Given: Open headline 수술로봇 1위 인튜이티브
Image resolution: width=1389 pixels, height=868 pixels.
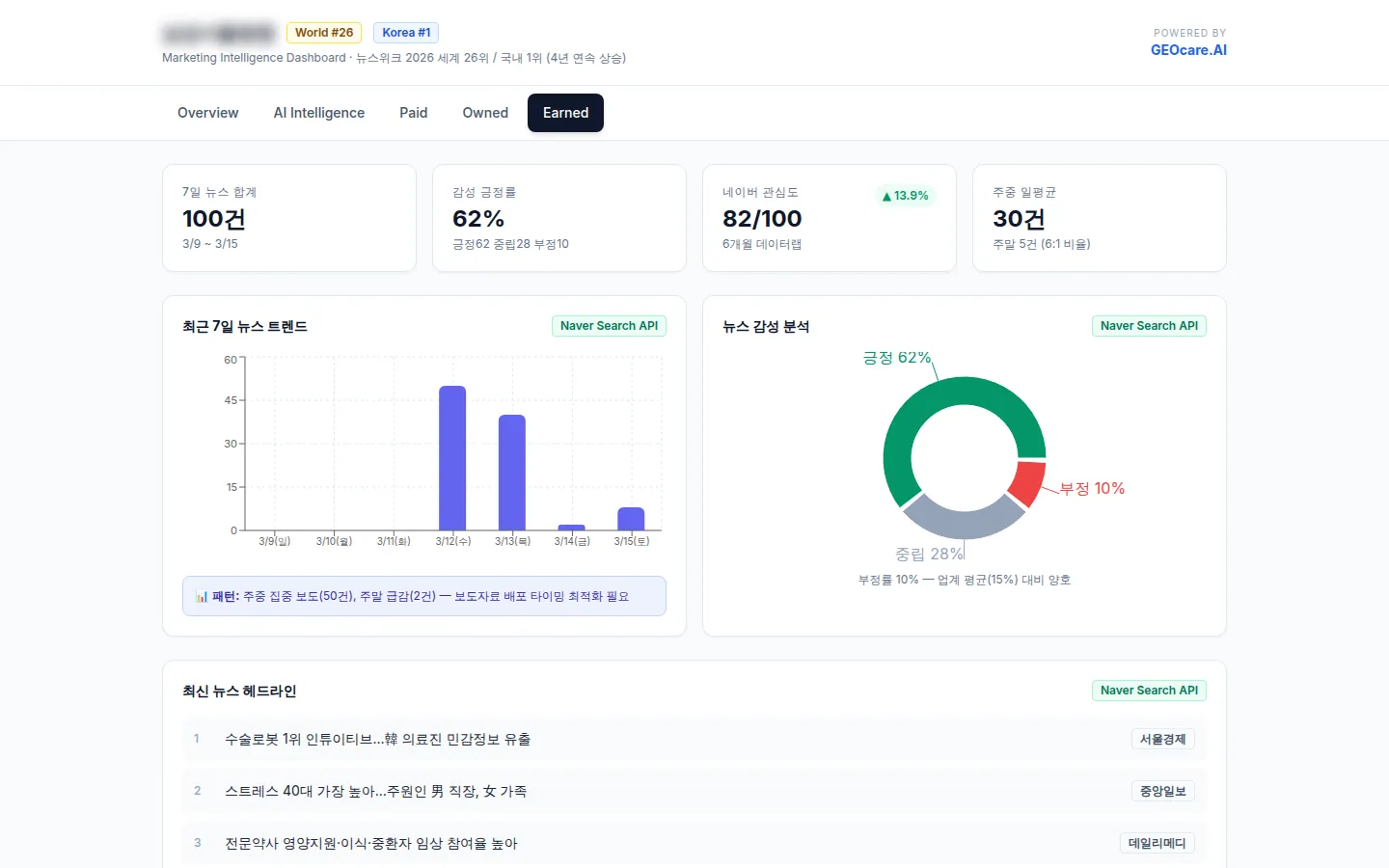Looking at the screenshot, I should (x=378, y=740).
